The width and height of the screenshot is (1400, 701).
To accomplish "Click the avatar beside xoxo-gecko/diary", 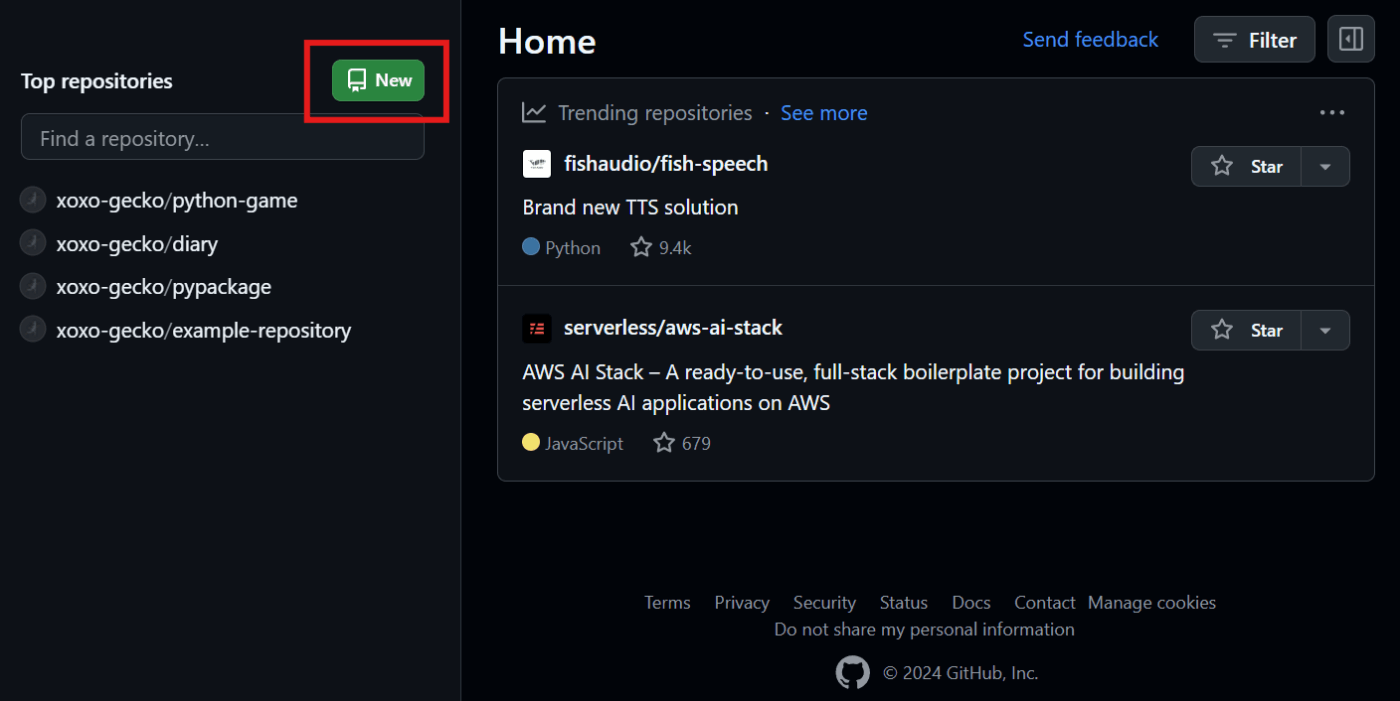I will click(33, 243).
